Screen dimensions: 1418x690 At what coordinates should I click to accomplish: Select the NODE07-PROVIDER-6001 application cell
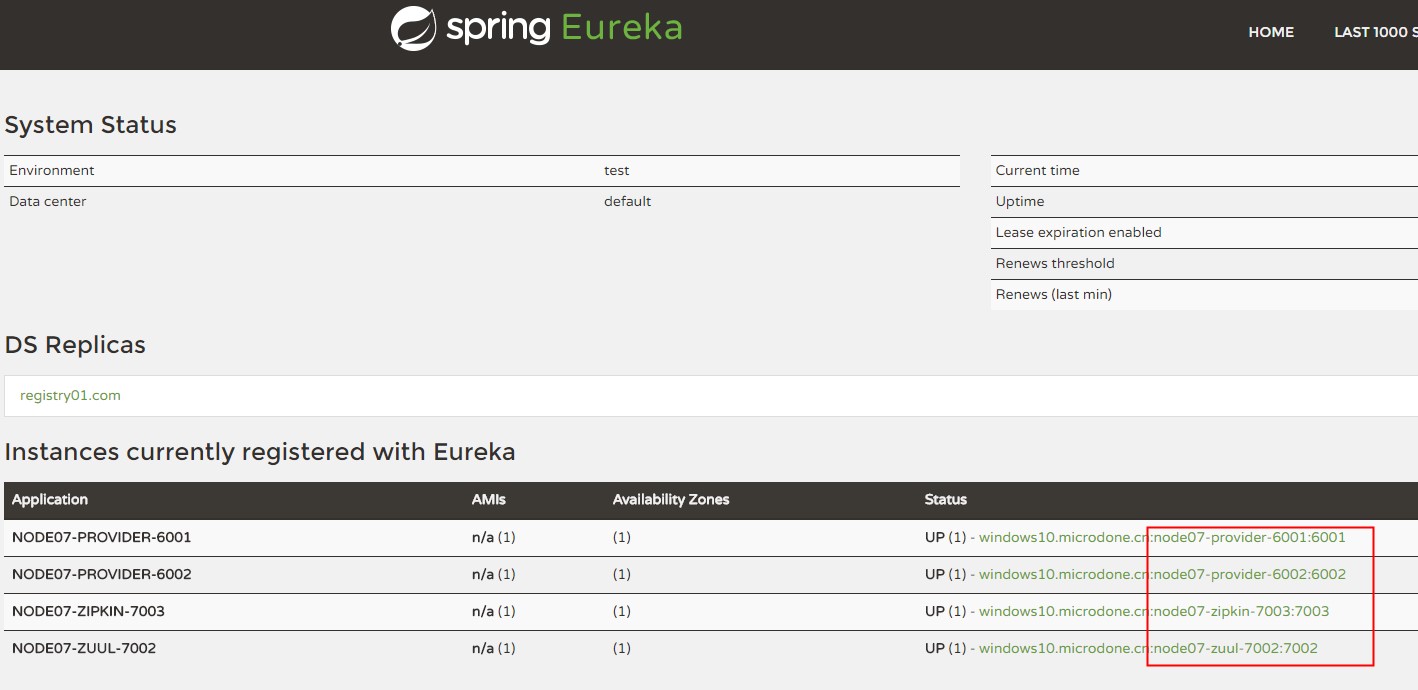101,537
